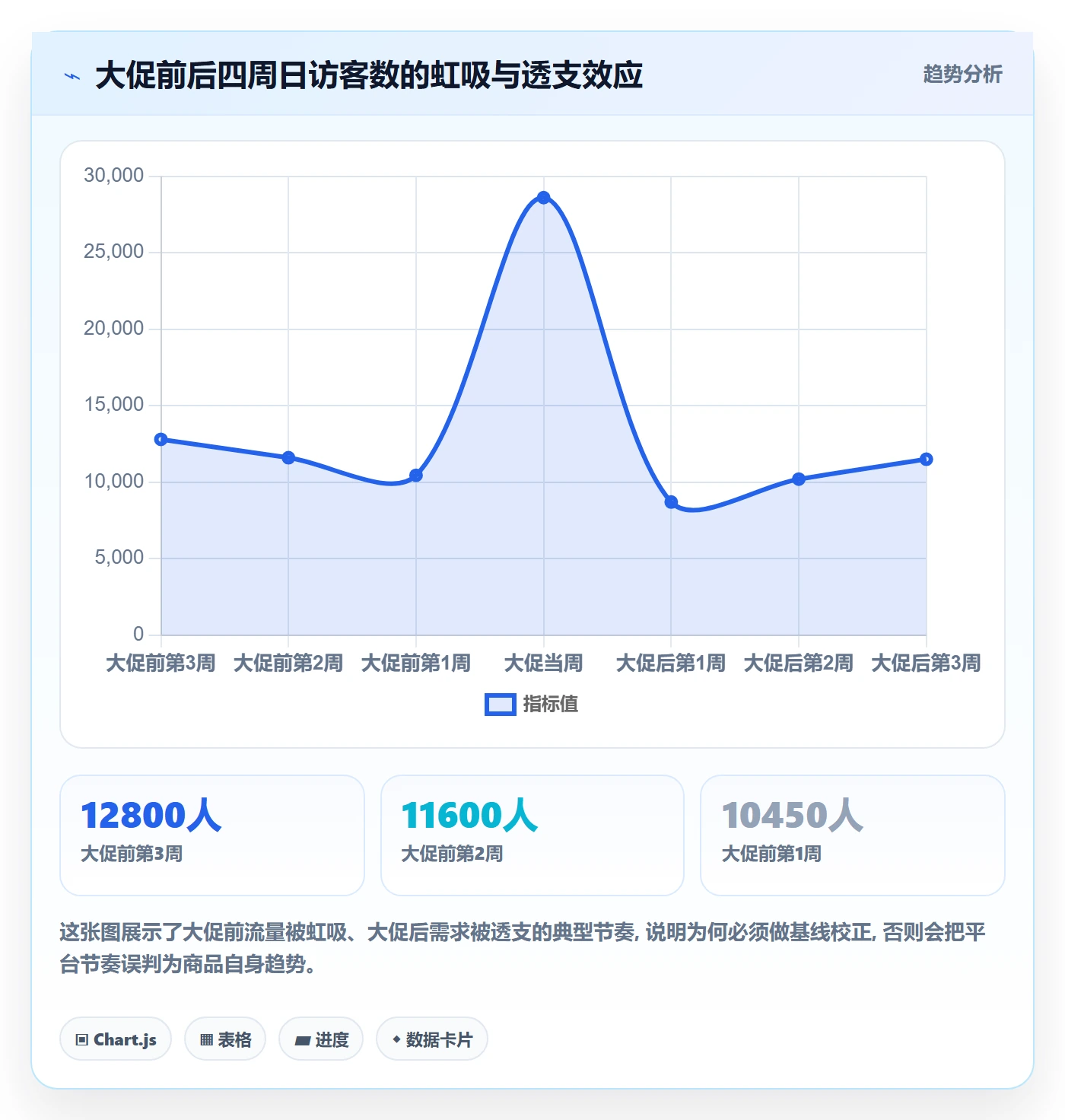Click the 大促后第1周 x-axis label
This screenshot has width=1065, height=1120.
tap(671, 663)
